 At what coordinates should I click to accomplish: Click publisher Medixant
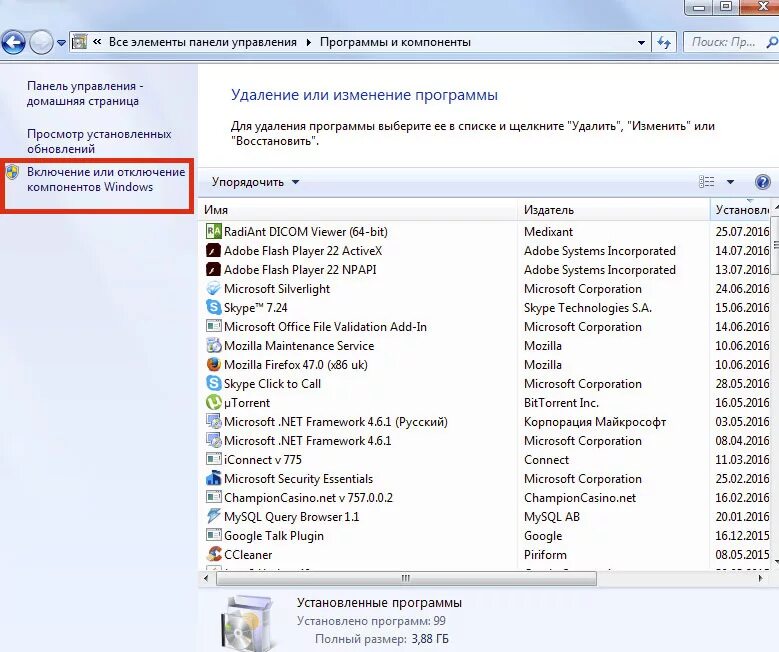tap(548, 232)
